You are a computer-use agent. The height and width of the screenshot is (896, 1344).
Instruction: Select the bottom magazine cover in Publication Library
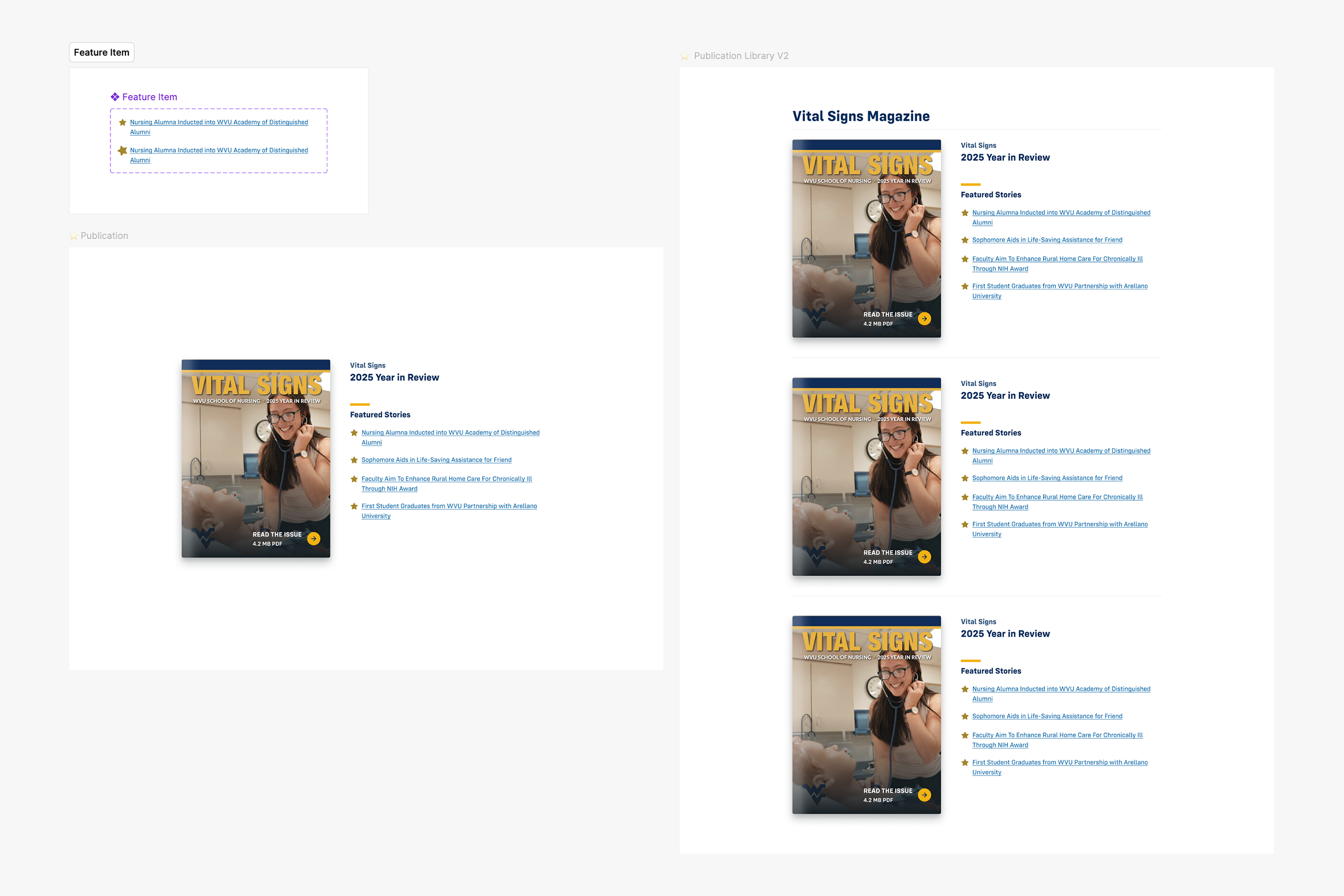(867, 715)
